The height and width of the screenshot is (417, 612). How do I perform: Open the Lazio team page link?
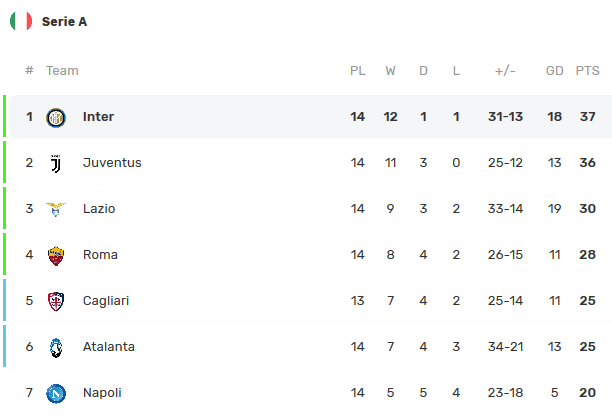pos(99,209)
